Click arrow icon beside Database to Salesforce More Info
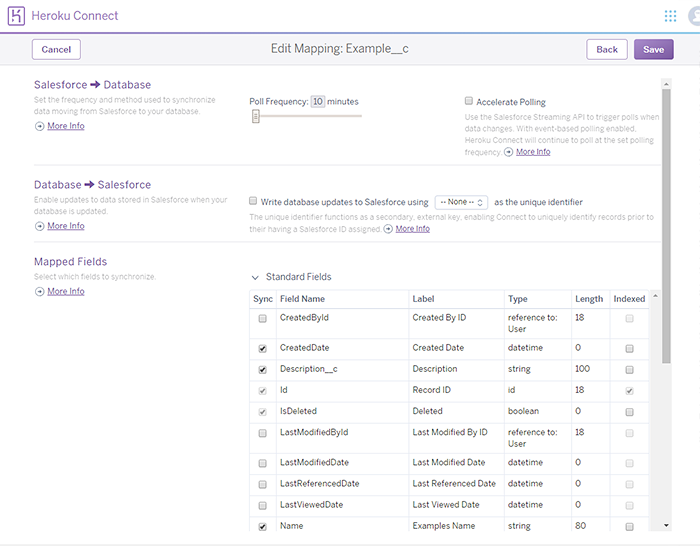The image size is (700, 546). pyautogui.click(x=40, y=226)
